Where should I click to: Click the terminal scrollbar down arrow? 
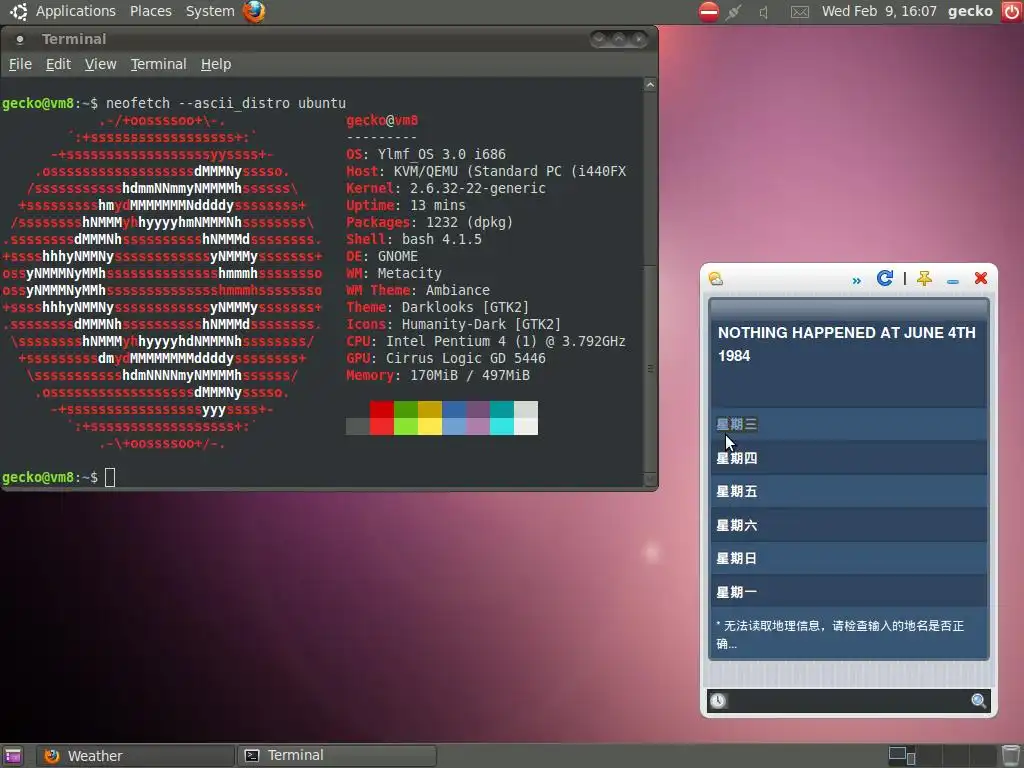coord(650,479)
